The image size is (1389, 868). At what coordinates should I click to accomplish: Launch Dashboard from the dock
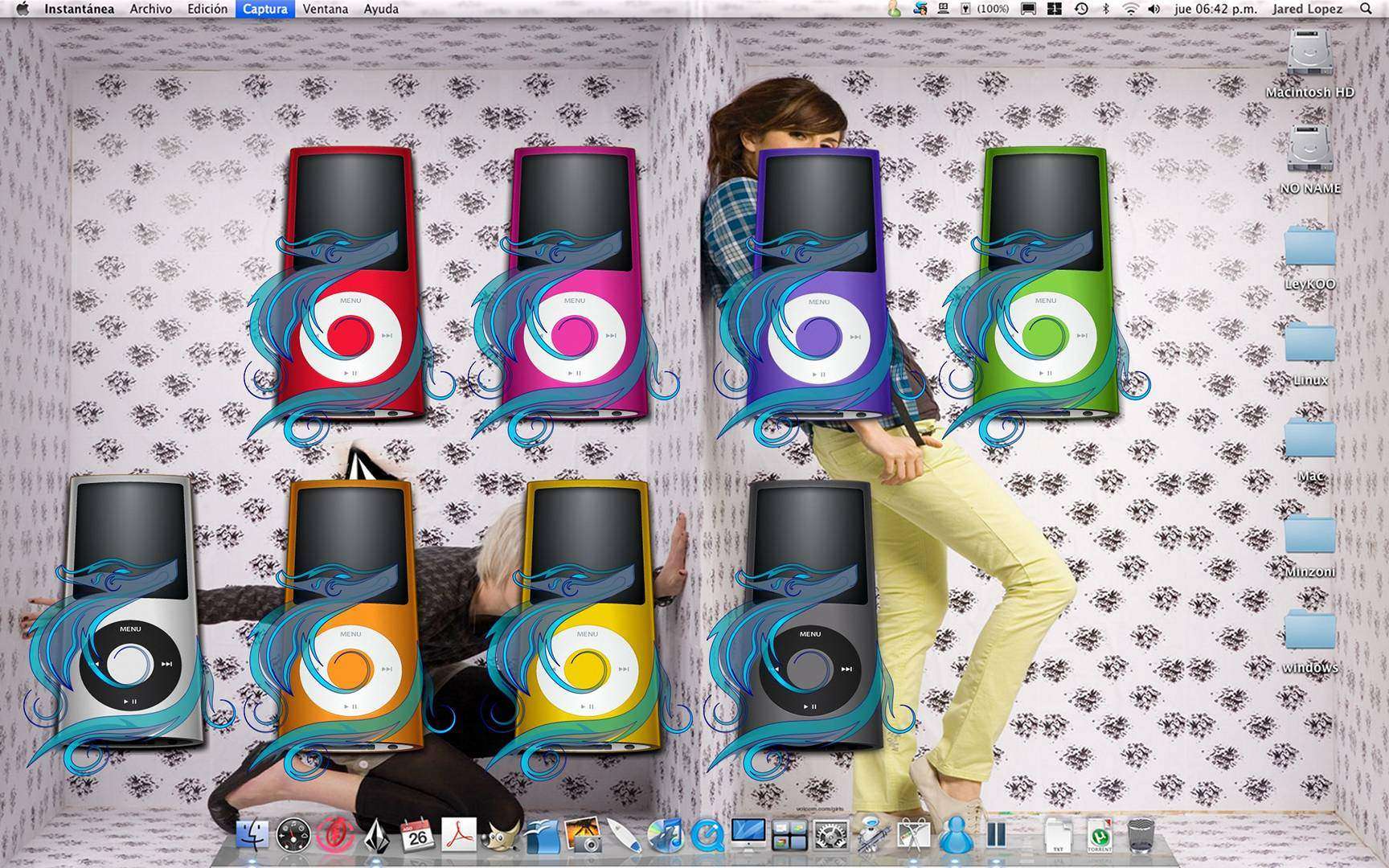(x=293, y=836)
